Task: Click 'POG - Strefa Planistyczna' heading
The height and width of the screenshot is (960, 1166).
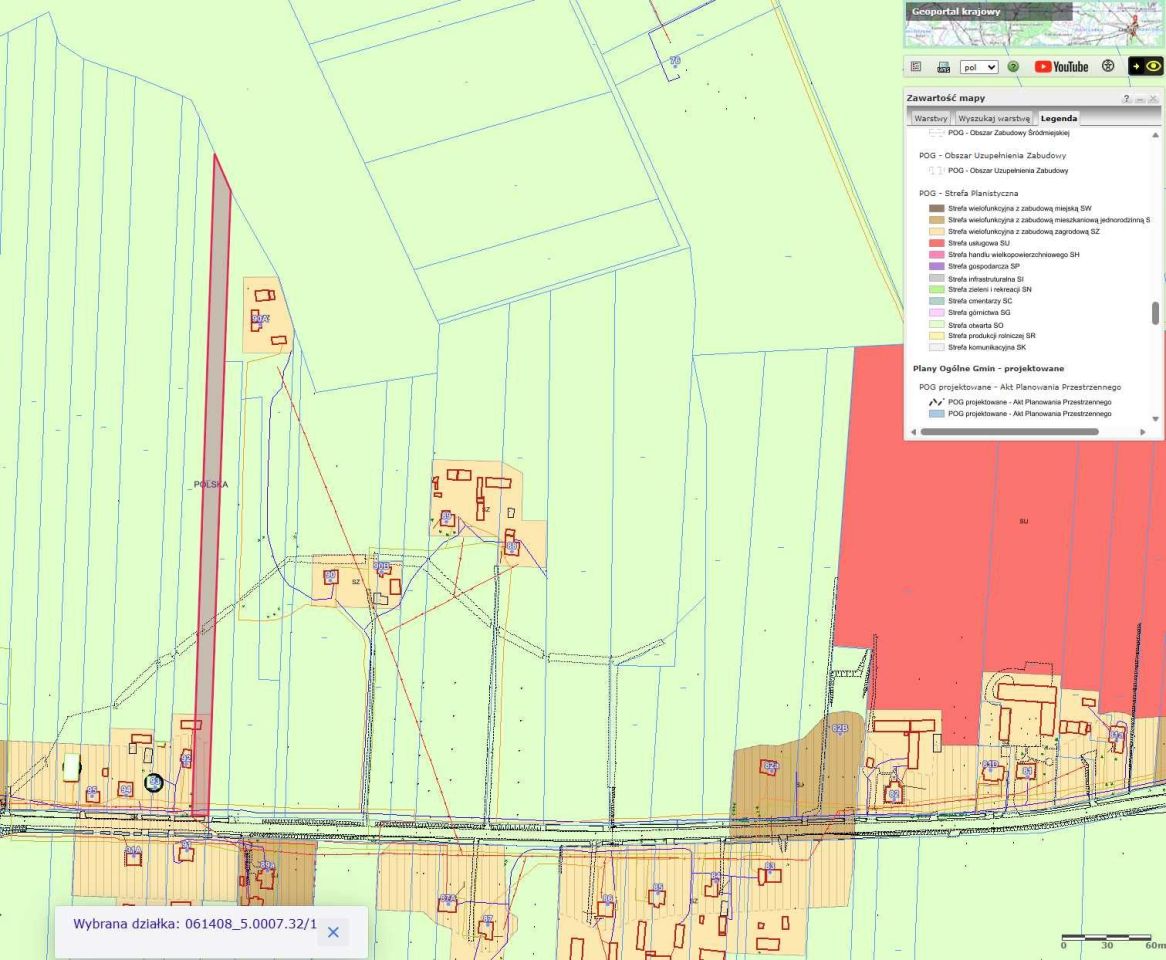Action: click(968, 193)
